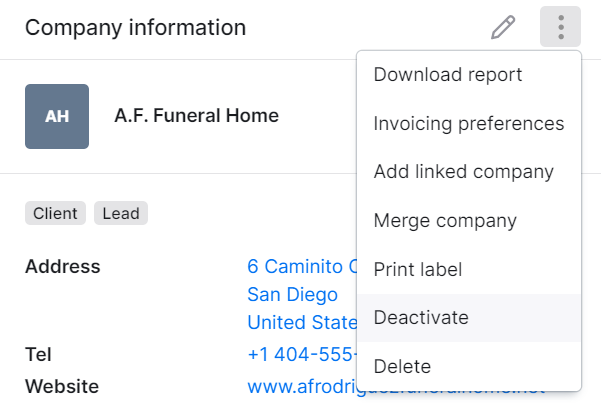
Task: Deactivate the company via menu
Action: 469,318
